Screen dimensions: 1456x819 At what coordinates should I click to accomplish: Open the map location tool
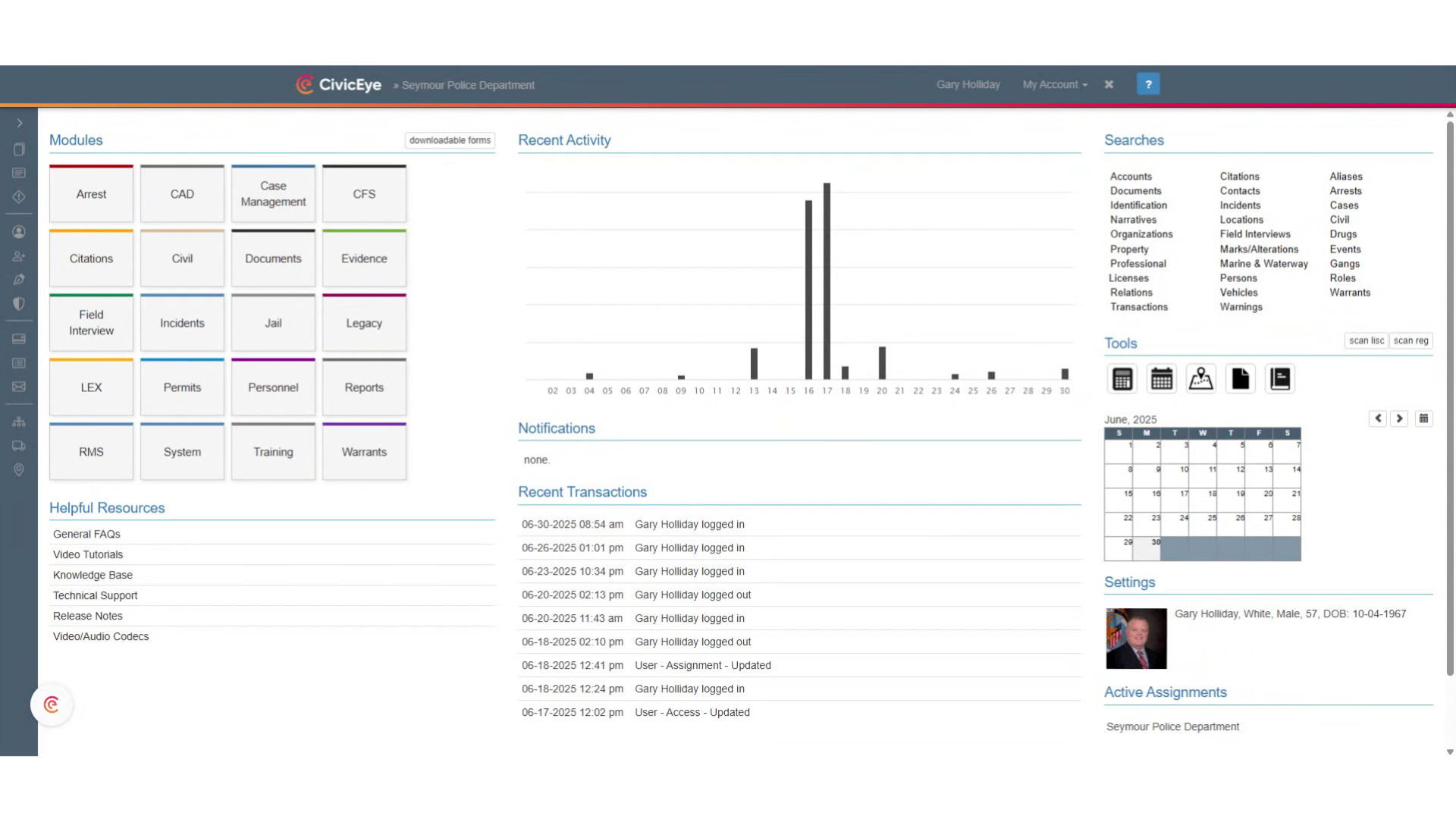coord(1201,378)
